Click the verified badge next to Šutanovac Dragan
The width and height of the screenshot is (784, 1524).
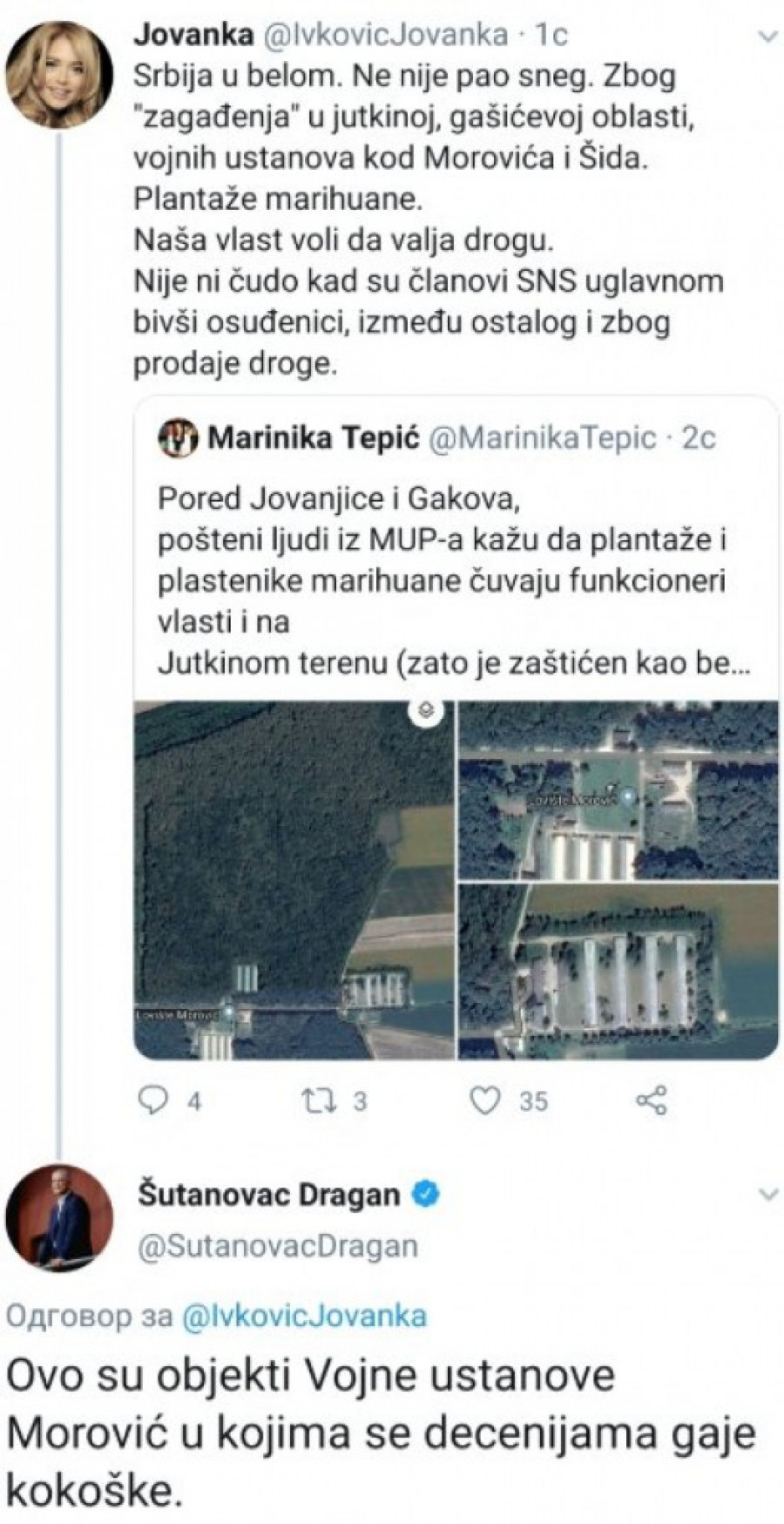(426, 1195)
